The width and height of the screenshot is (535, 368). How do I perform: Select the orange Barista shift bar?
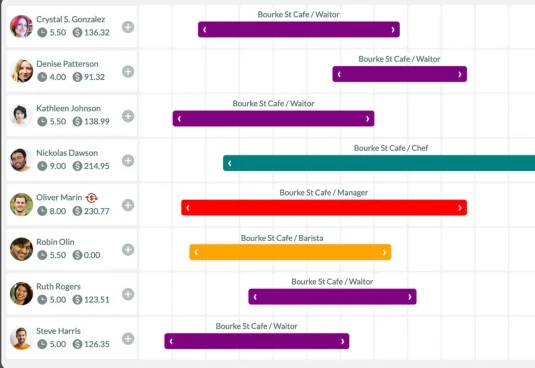click(x=290, y=252)
